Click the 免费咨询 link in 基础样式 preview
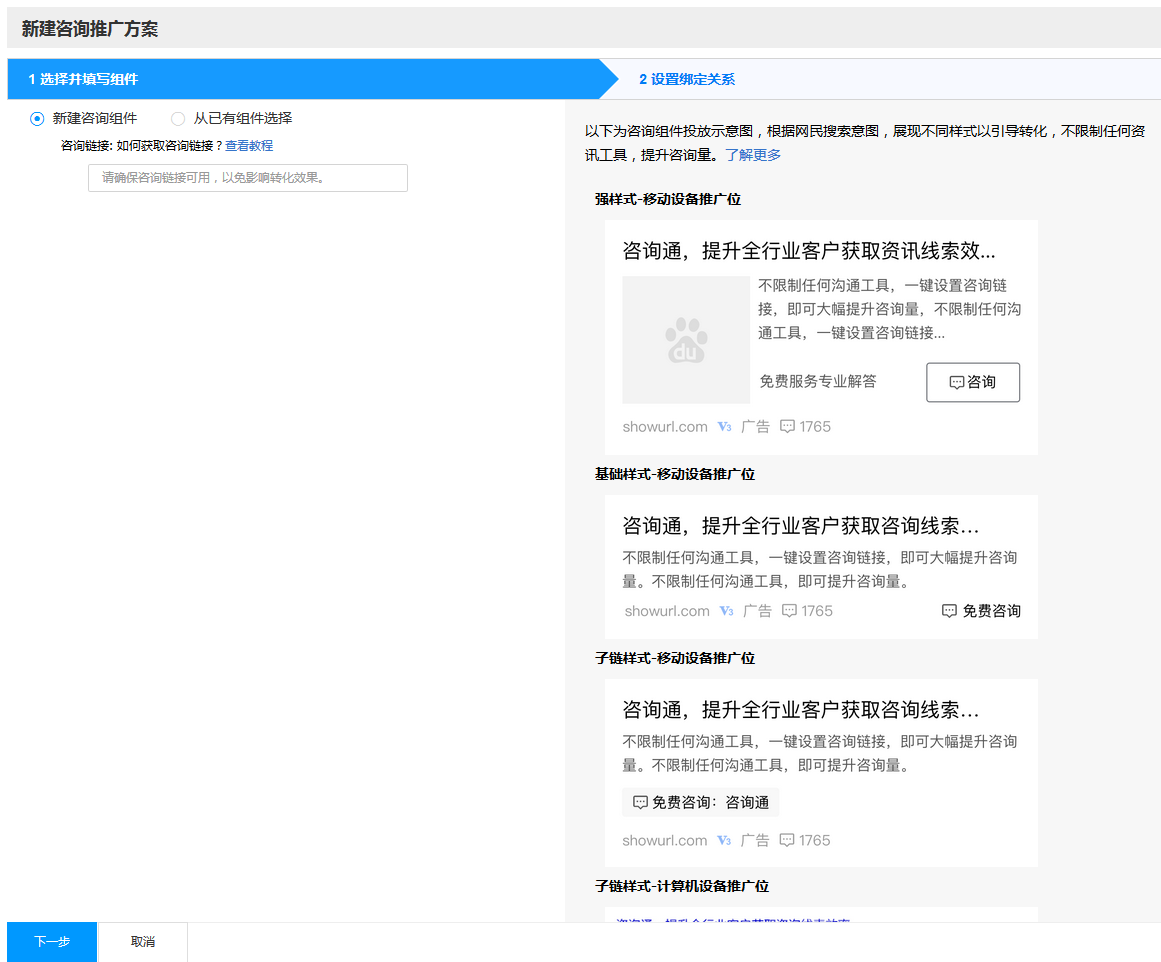The height and width of the screenshot is (962, 1161). click(981, 611)
